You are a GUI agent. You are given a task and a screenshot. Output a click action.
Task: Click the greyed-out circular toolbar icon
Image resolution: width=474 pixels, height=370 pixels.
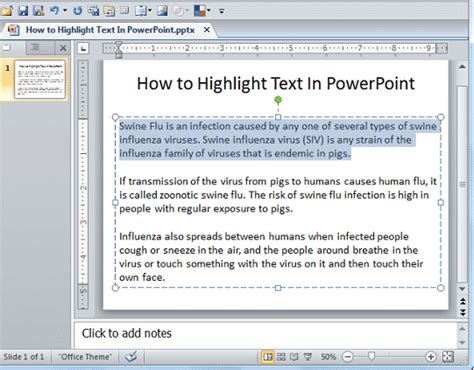tap(178, 11)
